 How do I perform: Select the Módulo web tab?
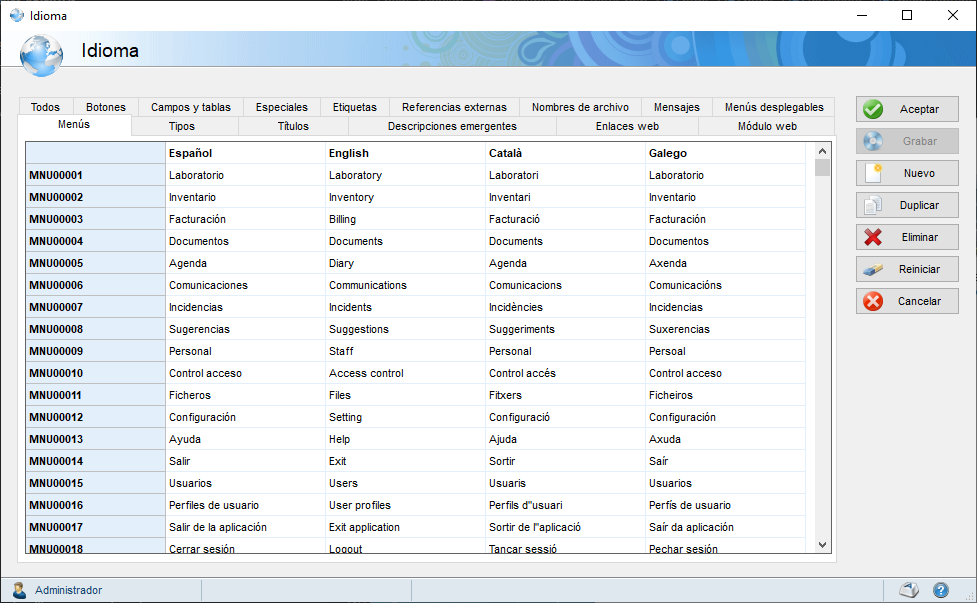click(x=767, y=126)
